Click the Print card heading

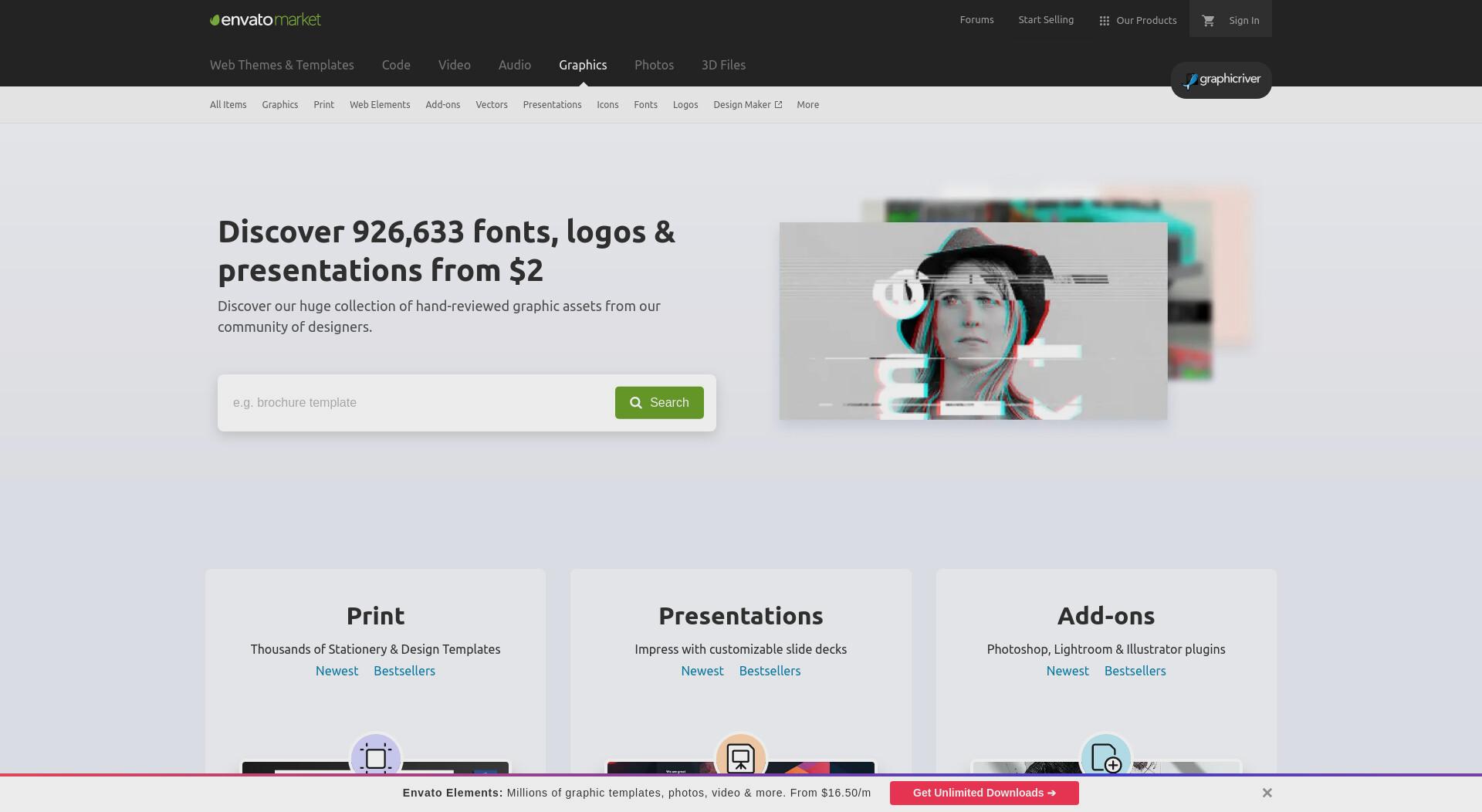click(x=375, y=616)
